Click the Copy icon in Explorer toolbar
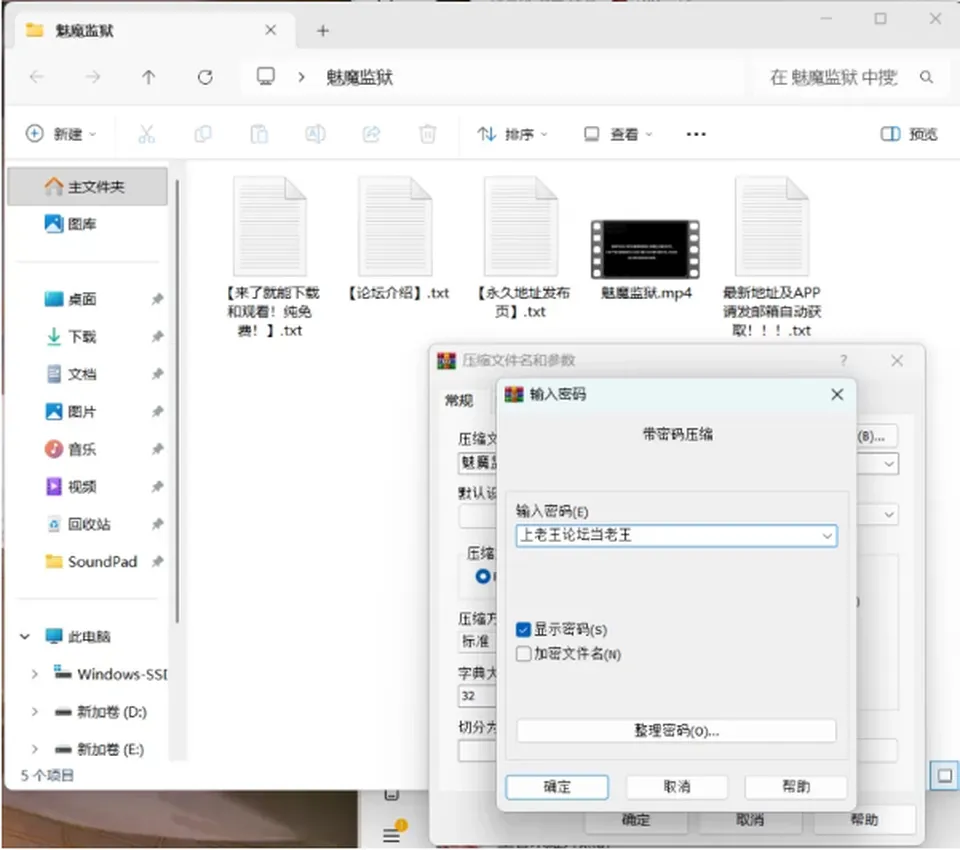 point(203,134)
